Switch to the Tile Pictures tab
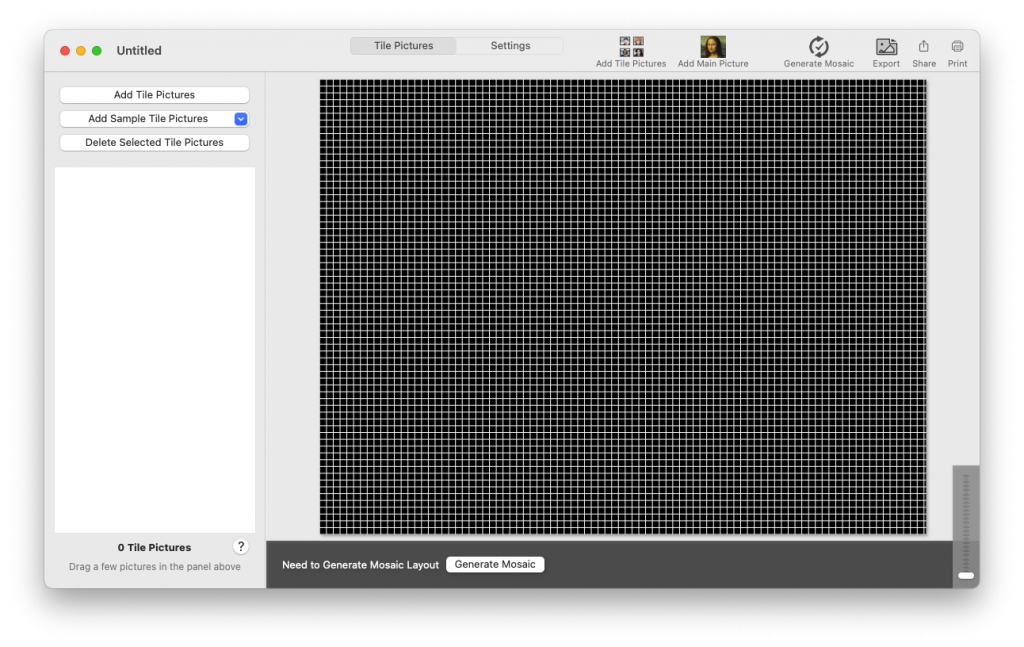Image resolution: width=1024 pixels, height=647 pixels. (403, 46)
